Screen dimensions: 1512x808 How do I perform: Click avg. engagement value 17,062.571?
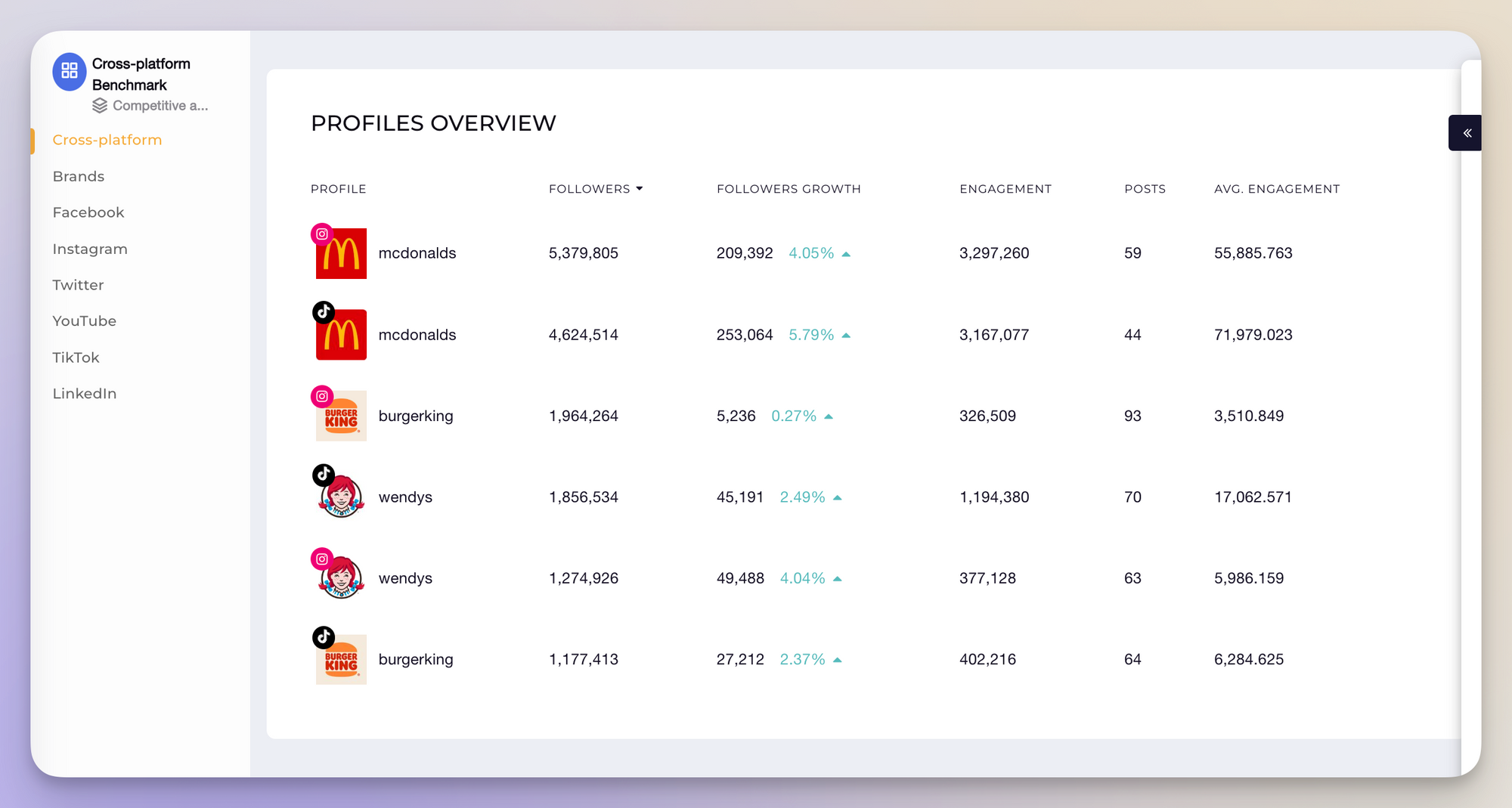pos(1253,497)
